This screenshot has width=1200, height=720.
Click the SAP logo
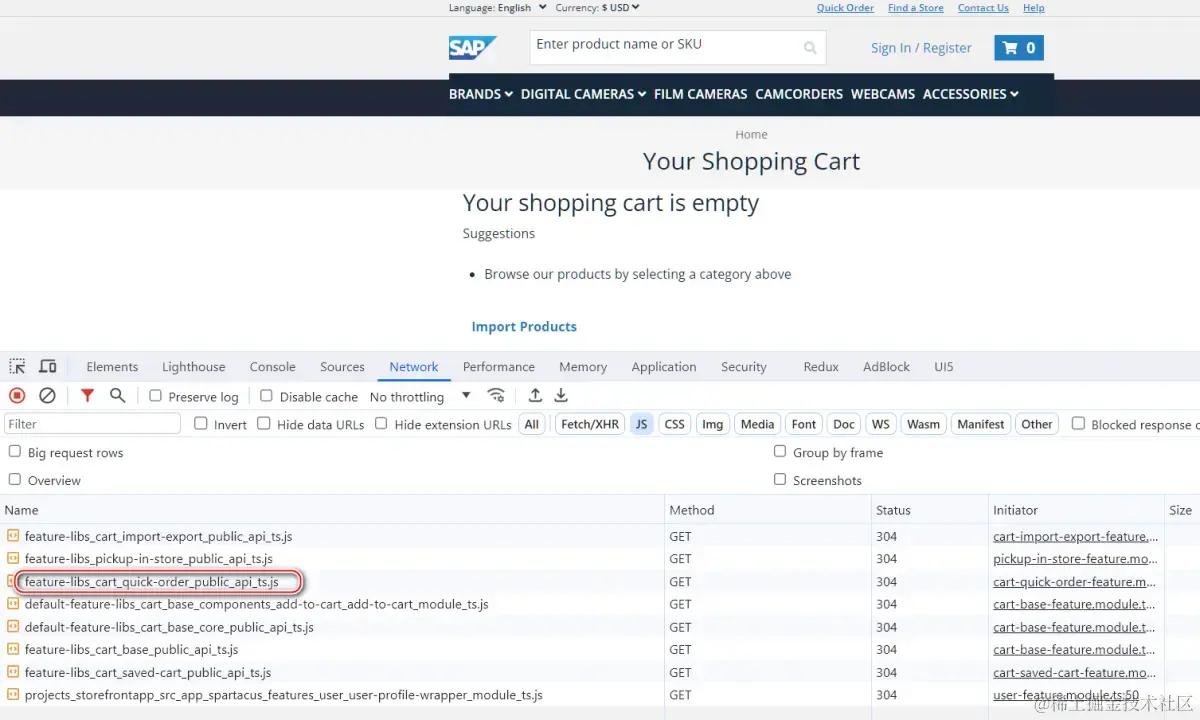[472, 48]
